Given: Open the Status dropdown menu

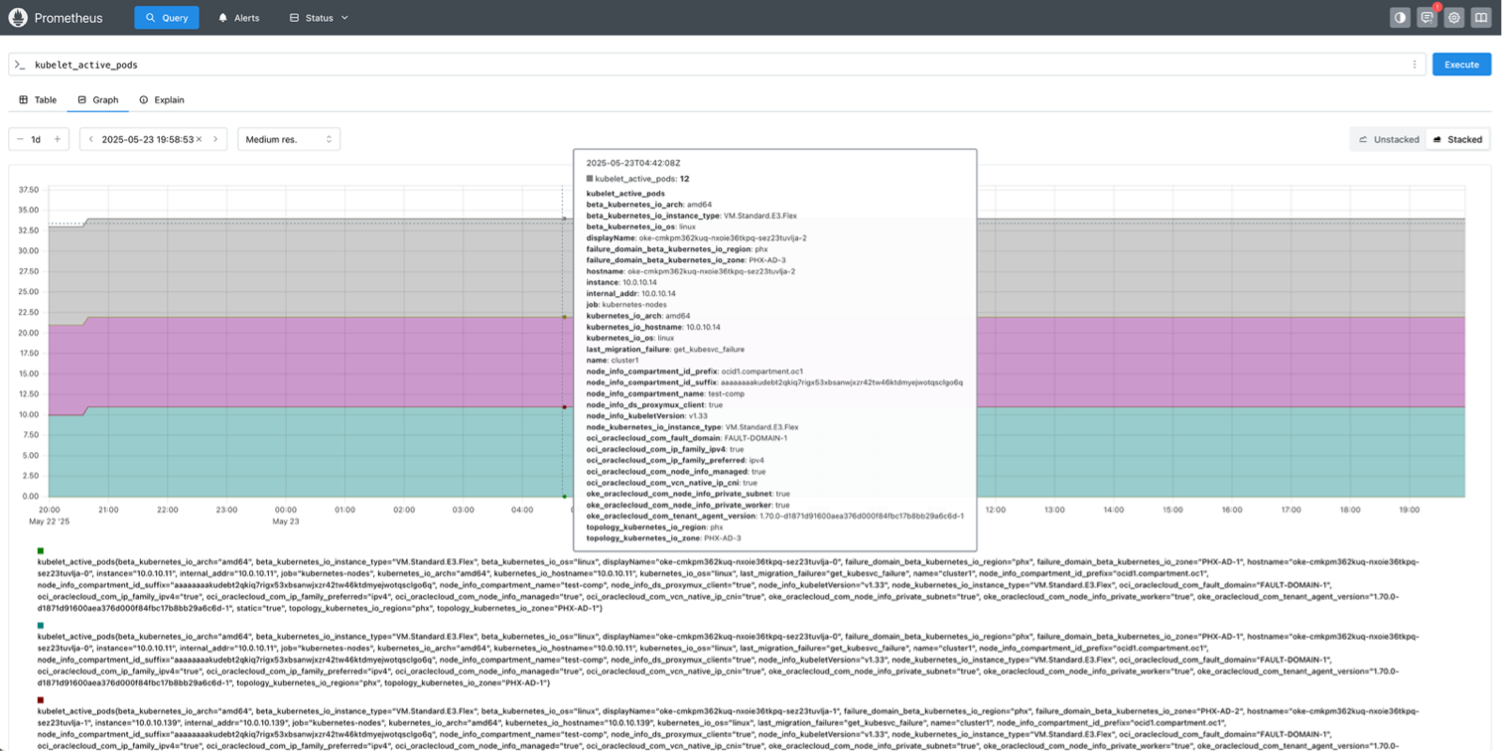Looking at the screenshot, I should (x=318, y=17).
